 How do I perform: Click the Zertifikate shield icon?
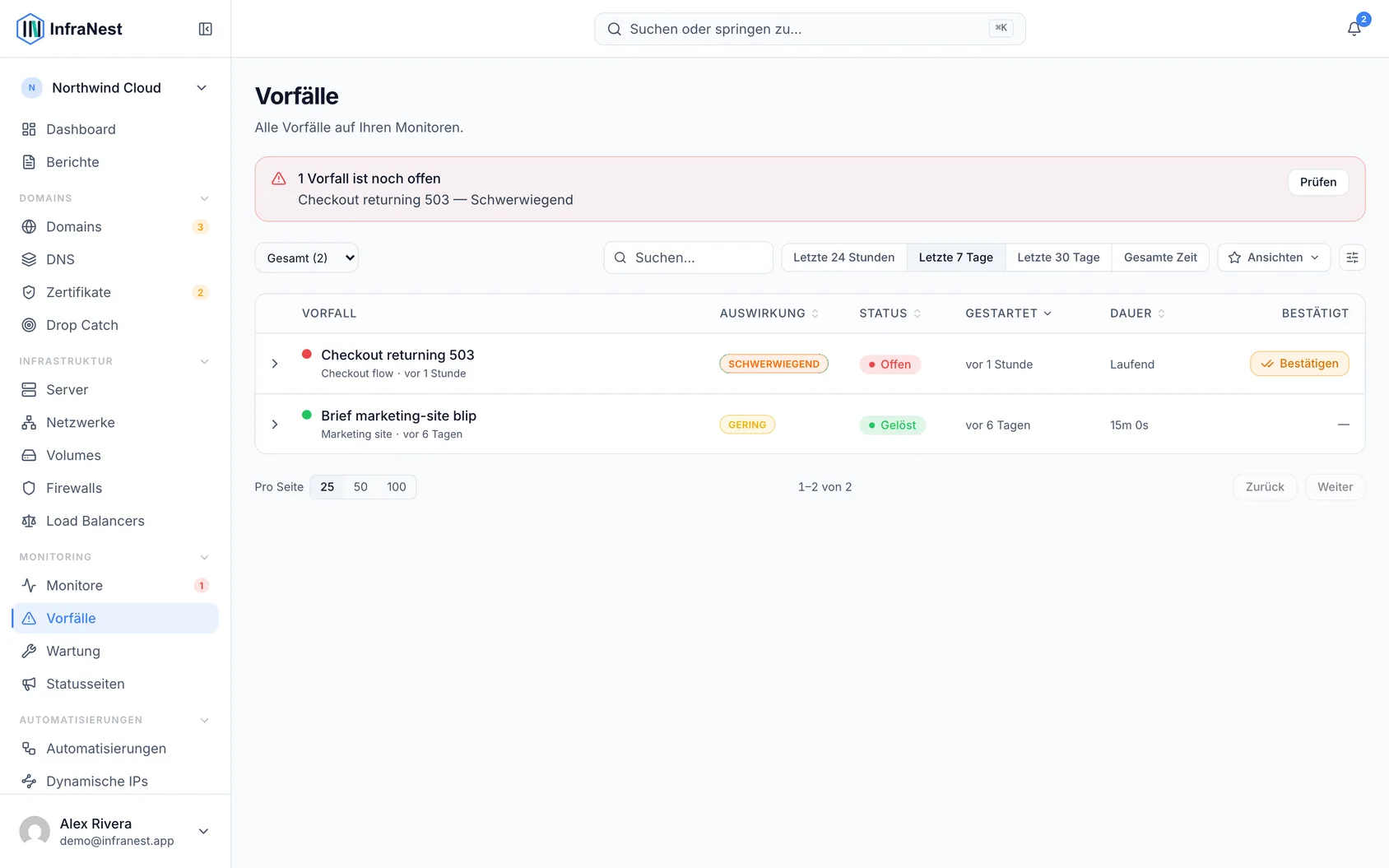[29, 292]
